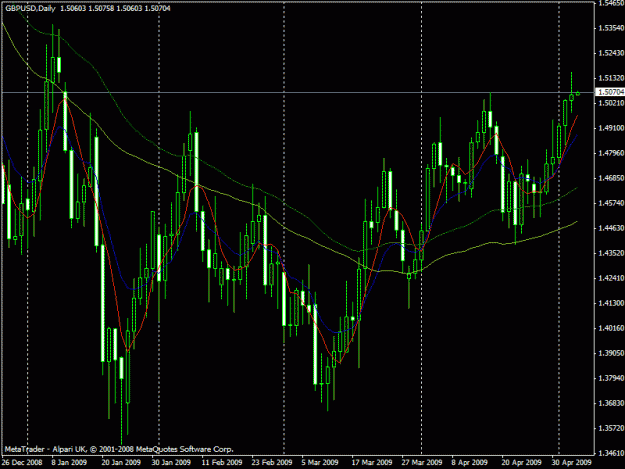The image size is (625, 469).
Task: Click the 5 Mar 2009 date label
Action: 320,462
